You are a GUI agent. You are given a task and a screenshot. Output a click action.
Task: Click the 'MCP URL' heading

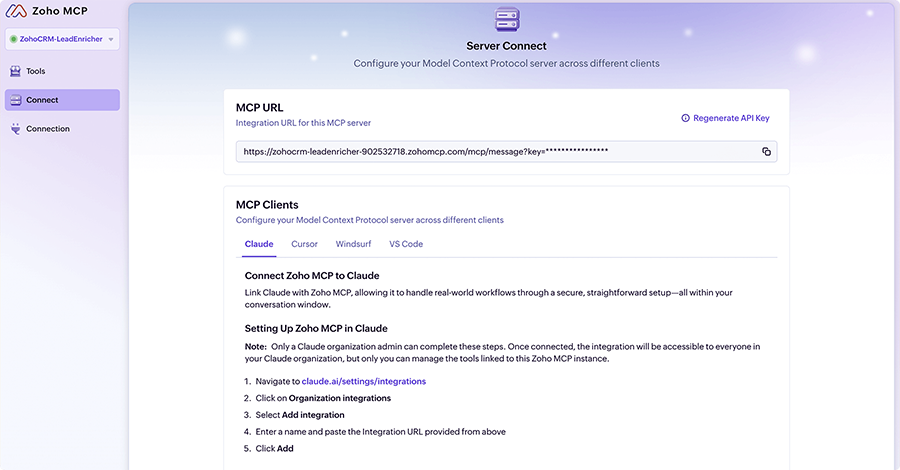point(259,107)
